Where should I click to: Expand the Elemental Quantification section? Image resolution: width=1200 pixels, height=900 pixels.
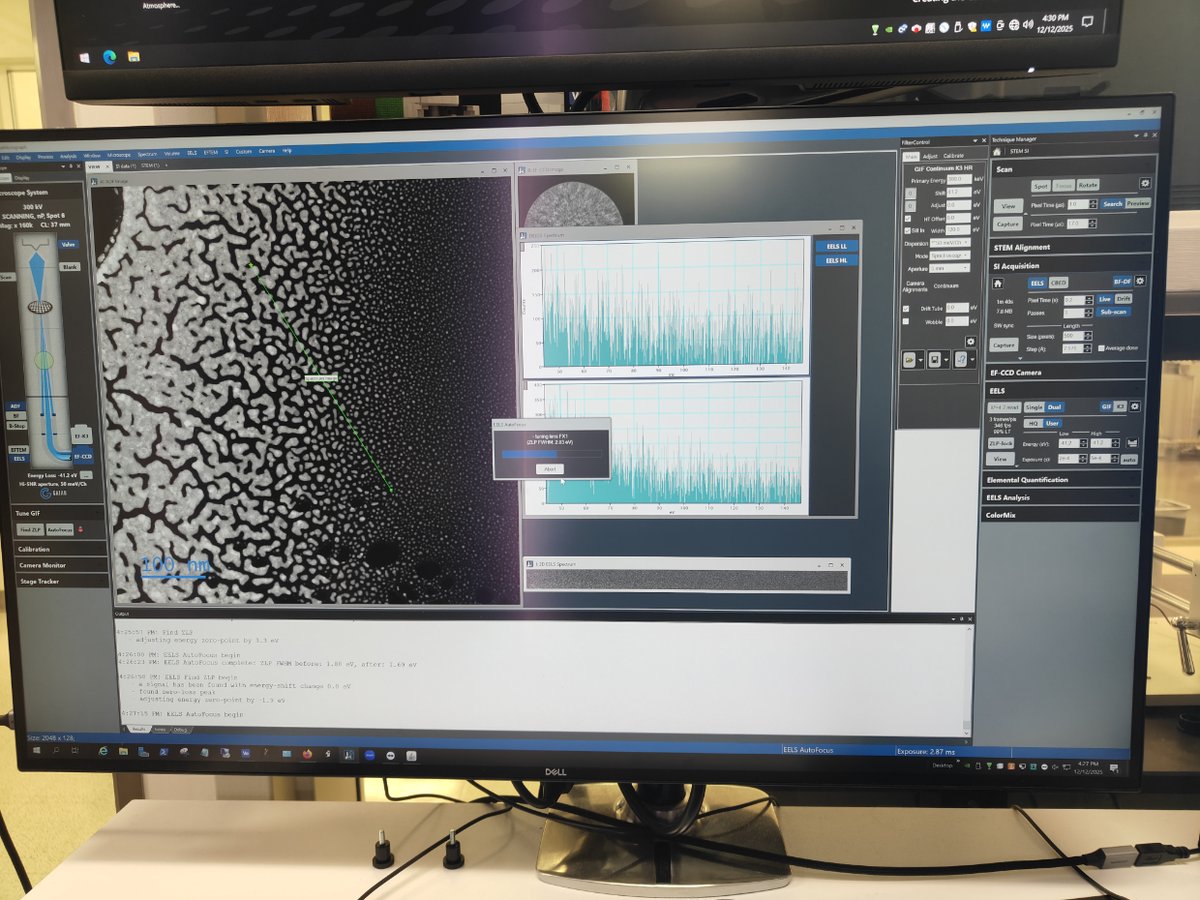pyautogui.click(x=1027, y=480)
